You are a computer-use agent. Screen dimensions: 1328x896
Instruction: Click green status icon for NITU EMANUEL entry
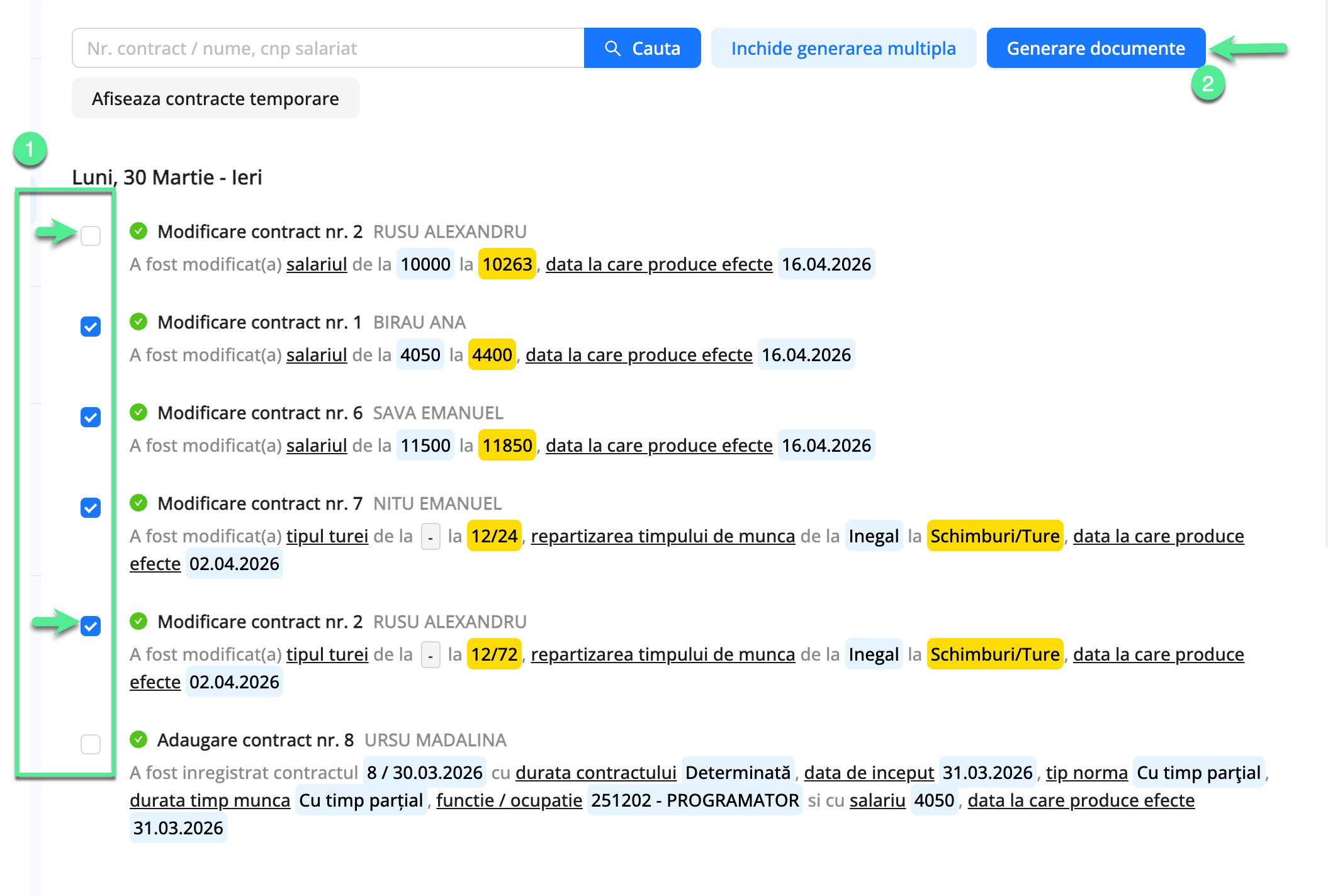tap(138, 503)
